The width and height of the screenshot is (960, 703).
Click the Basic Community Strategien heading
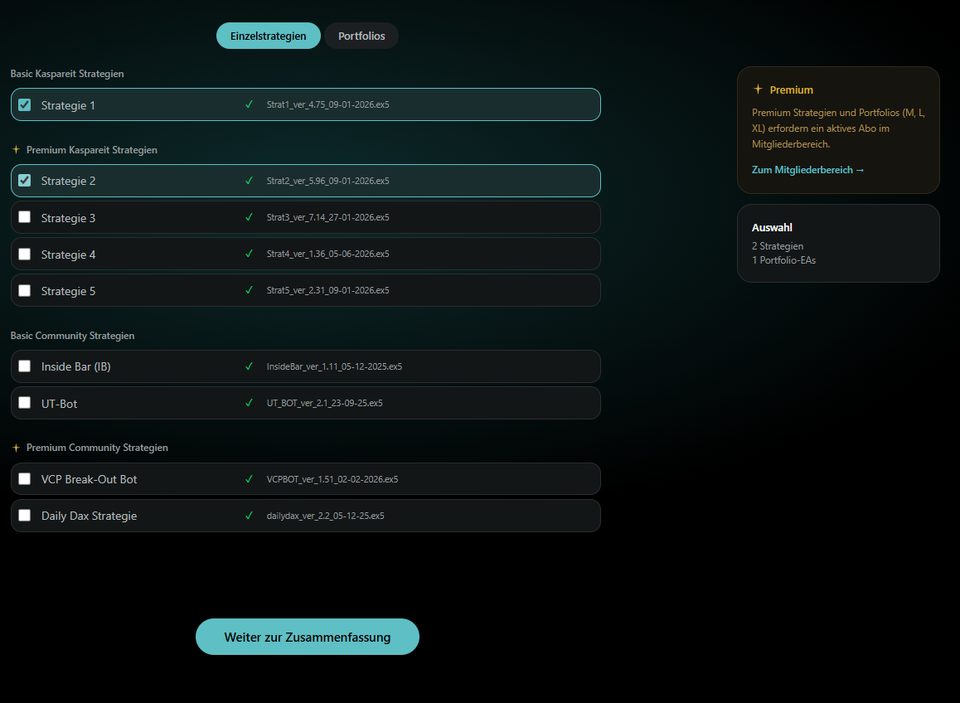click(x=72, y=336)
